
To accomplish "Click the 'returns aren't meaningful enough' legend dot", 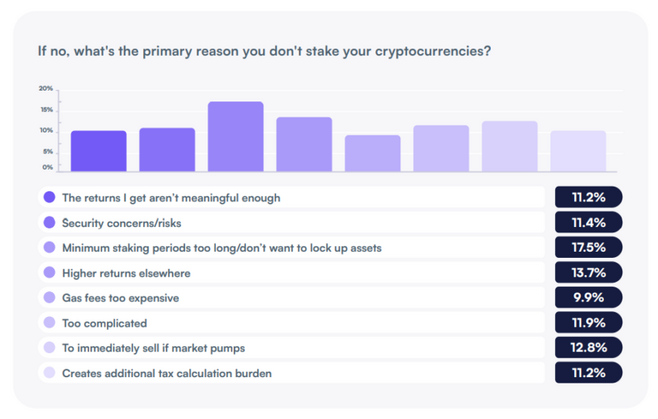I will [x=50, y=197].
